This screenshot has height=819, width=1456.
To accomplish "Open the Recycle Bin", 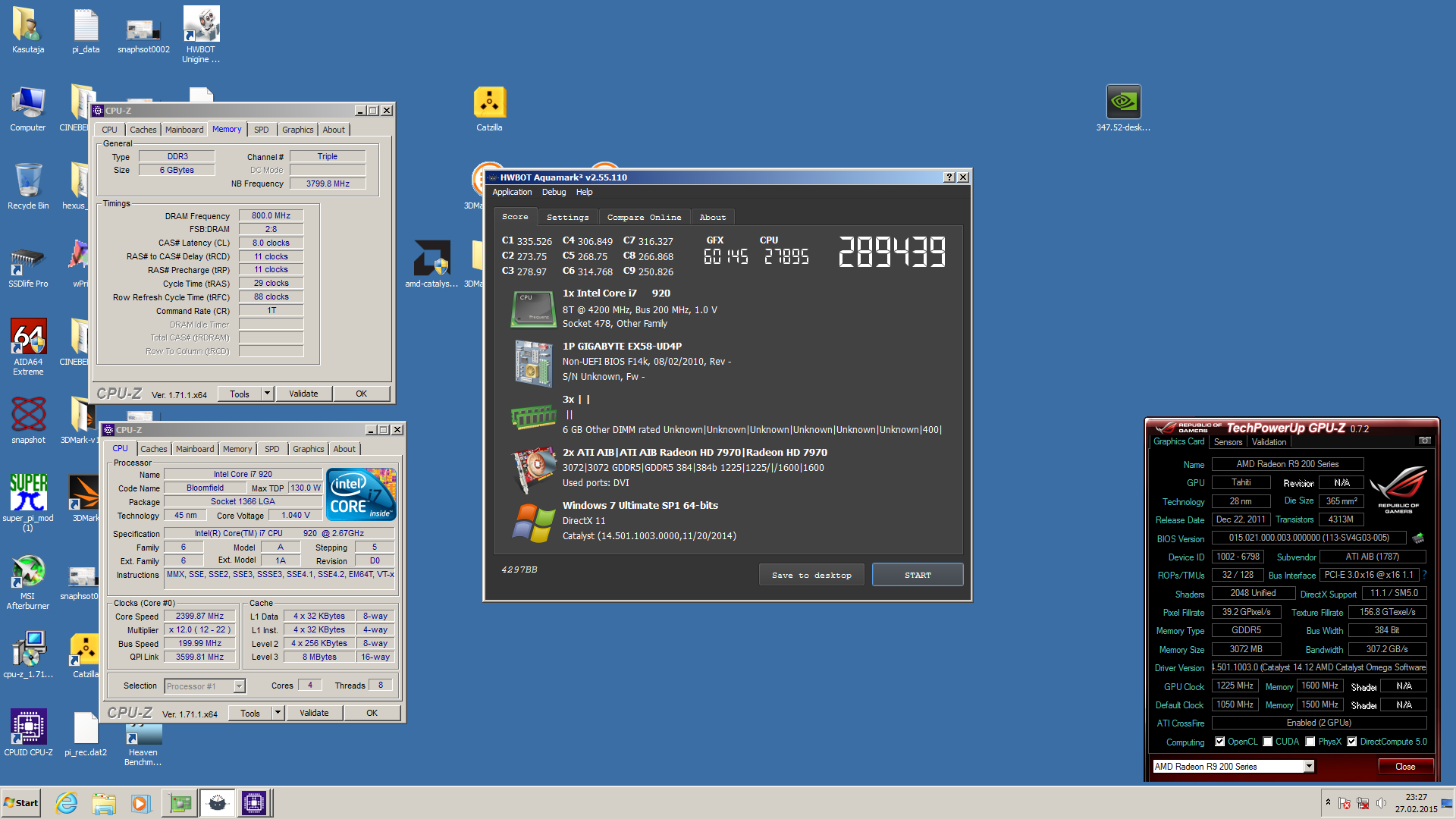I will tap(28, 187).
